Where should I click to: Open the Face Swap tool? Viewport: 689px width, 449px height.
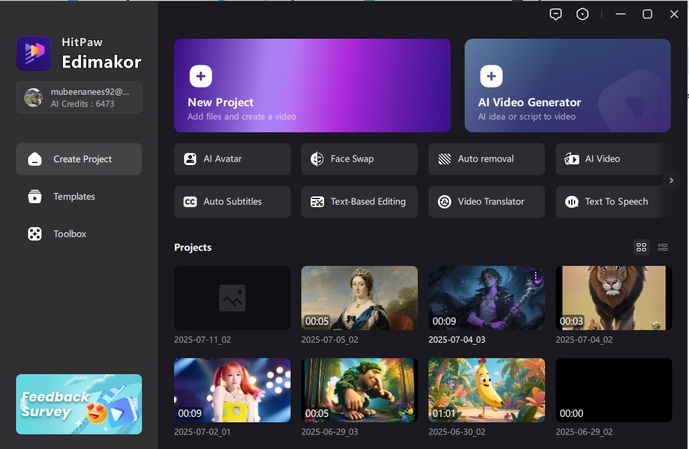(359, 159)
